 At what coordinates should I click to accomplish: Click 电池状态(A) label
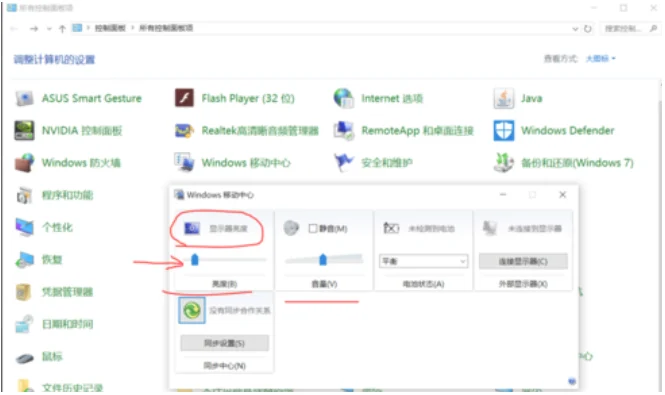coord(423,284)
